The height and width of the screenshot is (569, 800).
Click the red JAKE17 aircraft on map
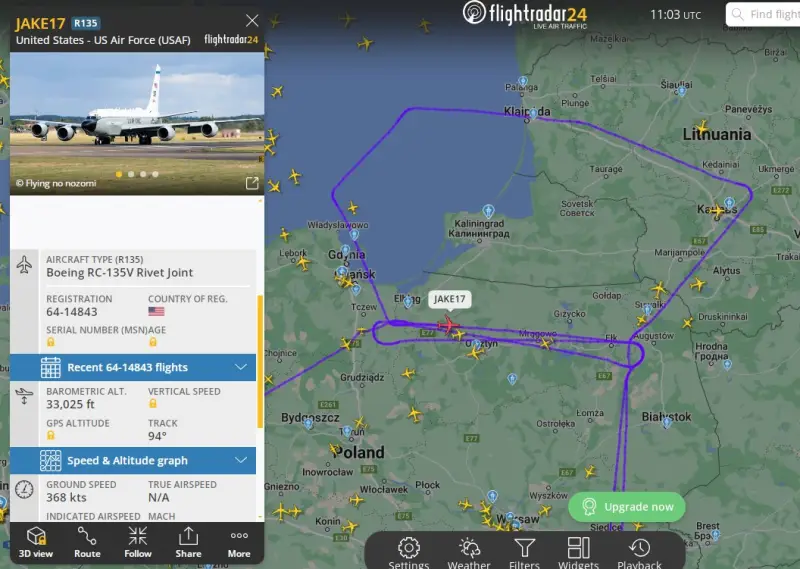click(448, 325)
